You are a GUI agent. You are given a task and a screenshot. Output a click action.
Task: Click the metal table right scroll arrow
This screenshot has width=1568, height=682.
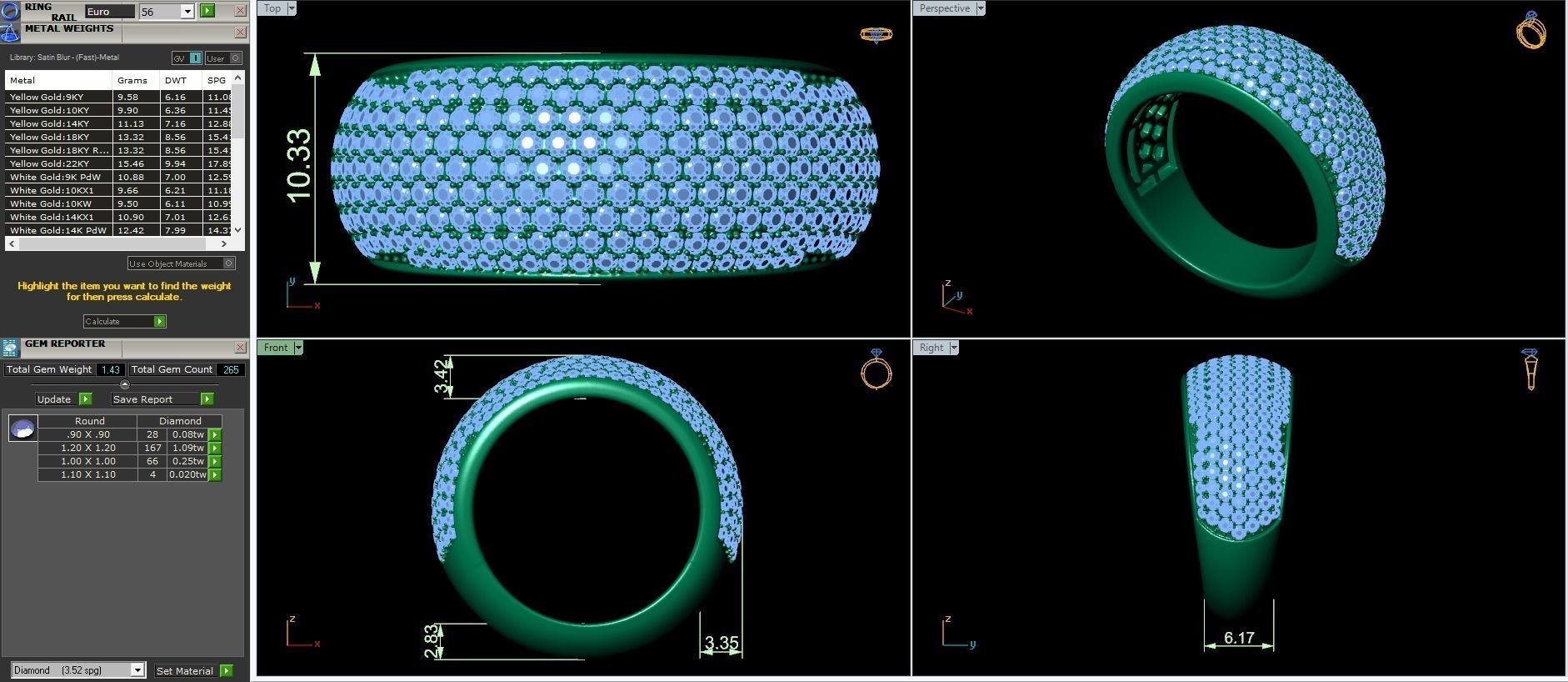coord(224,243)
